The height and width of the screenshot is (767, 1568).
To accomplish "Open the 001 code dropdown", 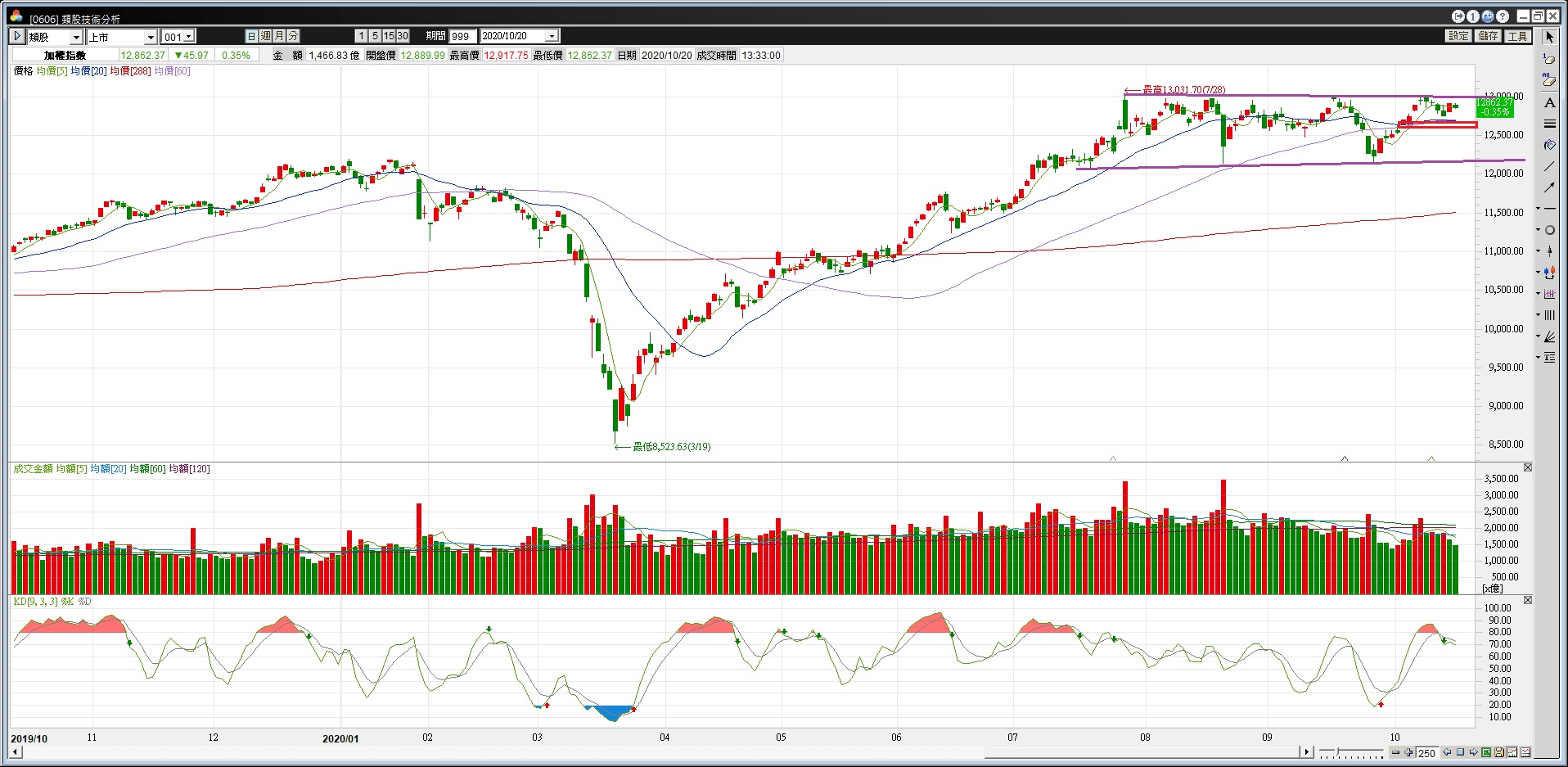I will [x=189, y=36].
